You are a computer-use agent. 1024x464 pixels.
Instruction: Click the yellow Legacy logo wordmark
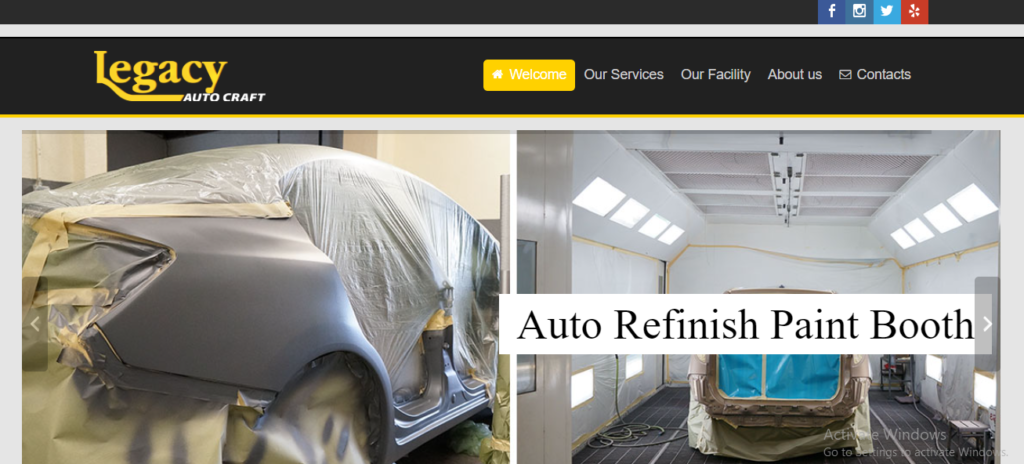(x=161, y=72)
